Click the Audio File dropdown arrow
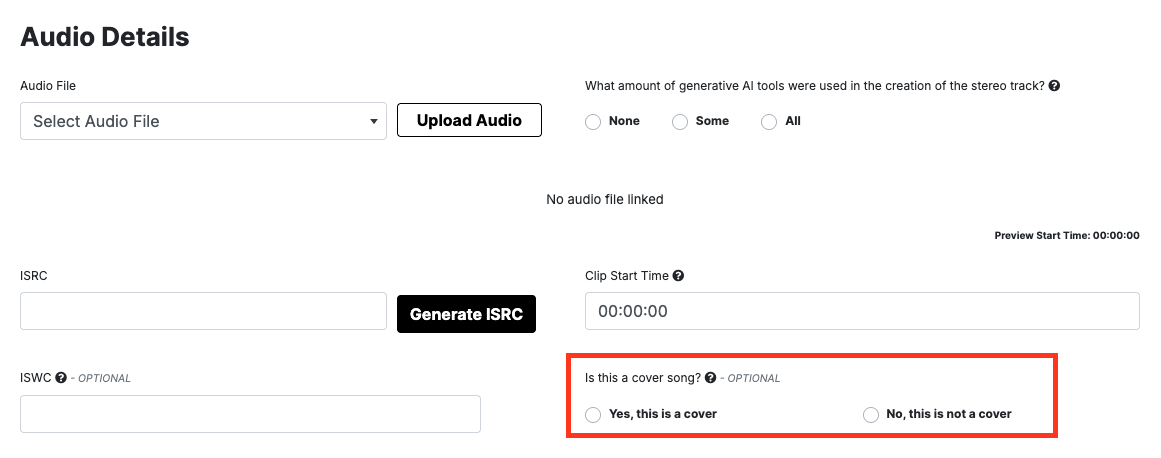Image resolution: width=1161 pixels, height=458 pixels. (x=374, y=122)
